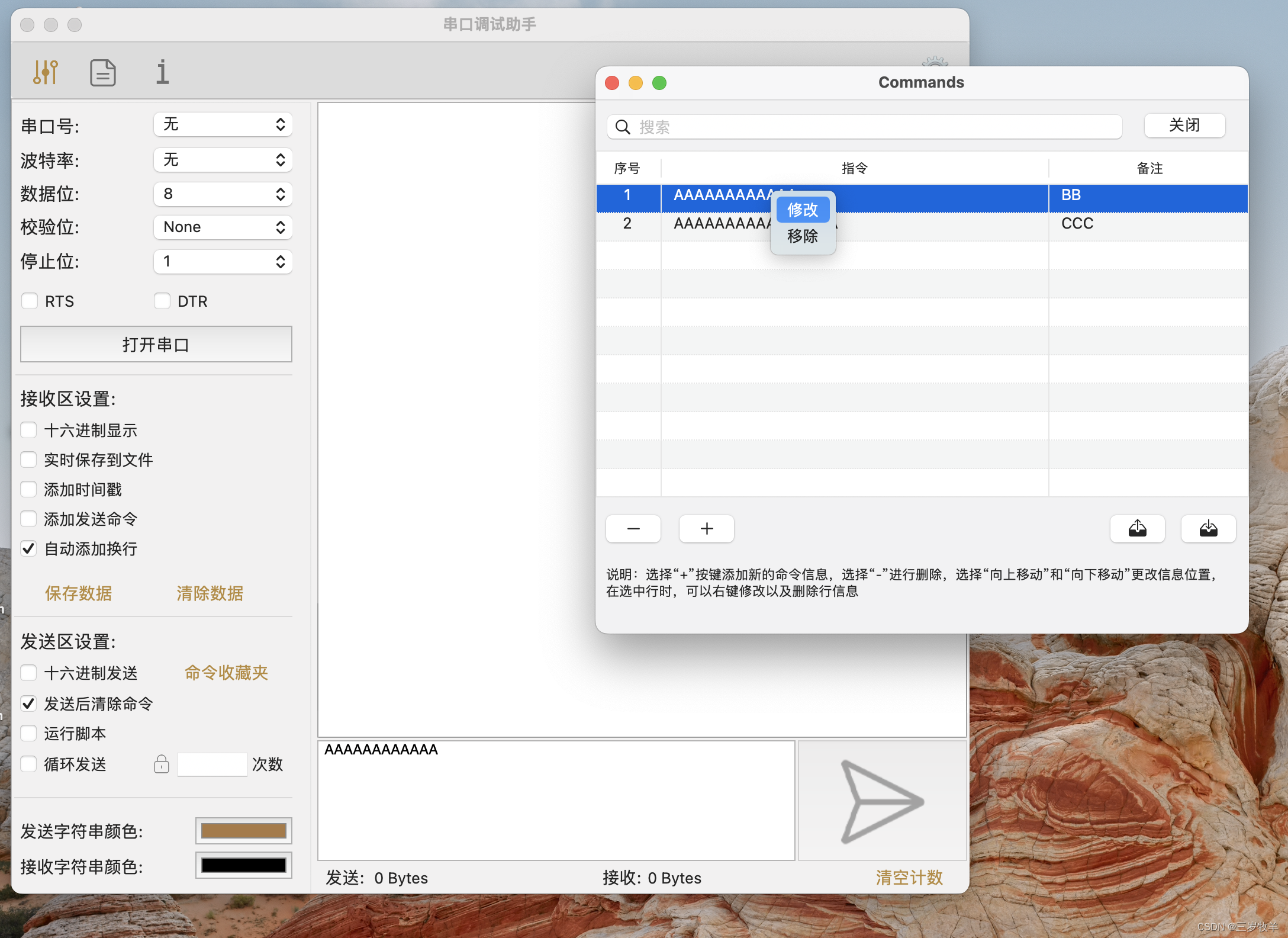Open the 接收字符串颜色 black color well
Image resolution: width=1288 pixels, height=938 pixels.
244,865
